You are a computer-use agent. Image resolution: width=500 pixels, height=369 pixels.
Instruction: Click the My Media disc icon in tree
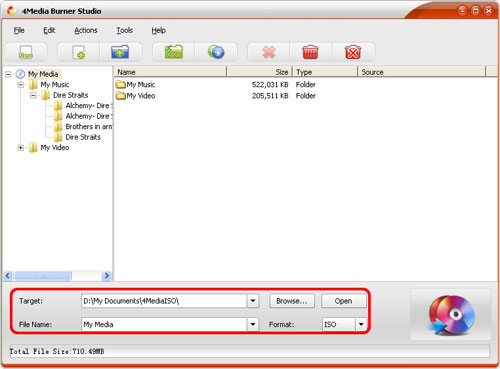tap(20, 74)
